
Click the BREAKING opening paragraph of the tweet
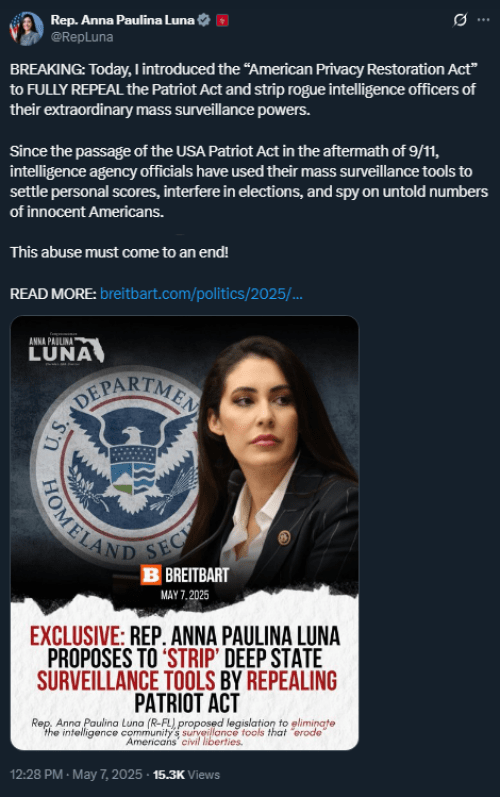point(244,89)
